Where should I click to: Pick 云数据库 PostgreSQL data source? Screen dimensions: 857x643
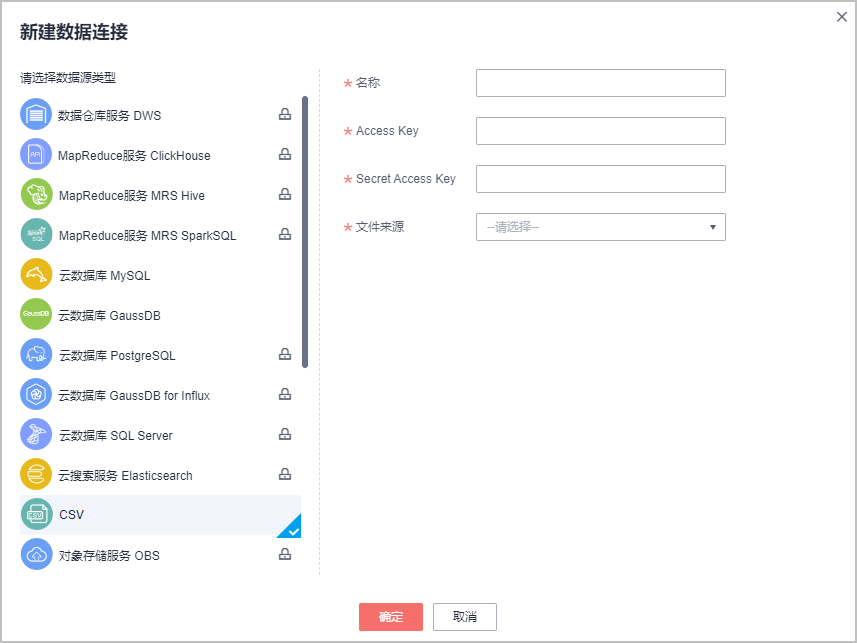117,355
